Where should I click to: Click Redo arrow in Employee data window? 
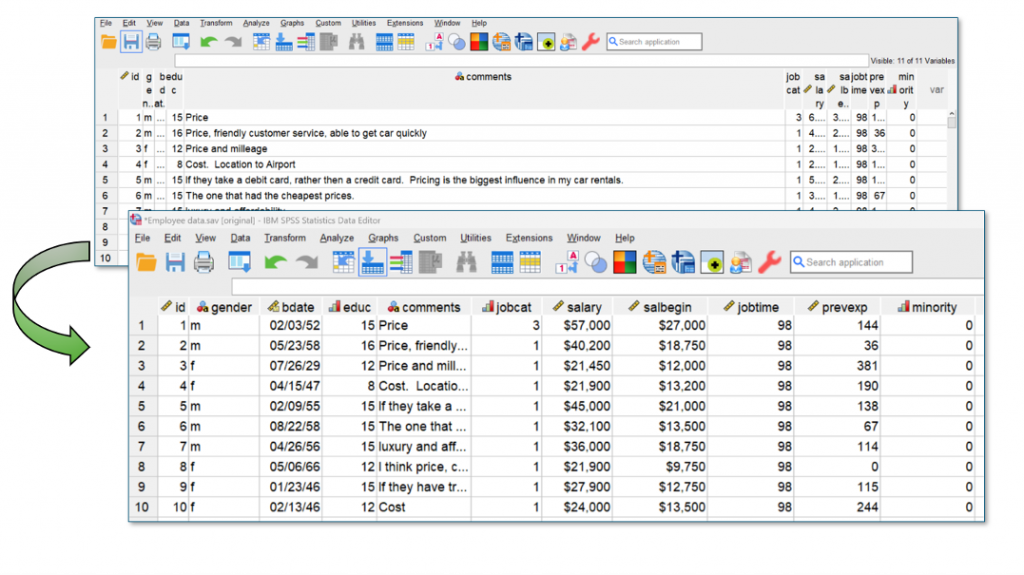[305, 262]
